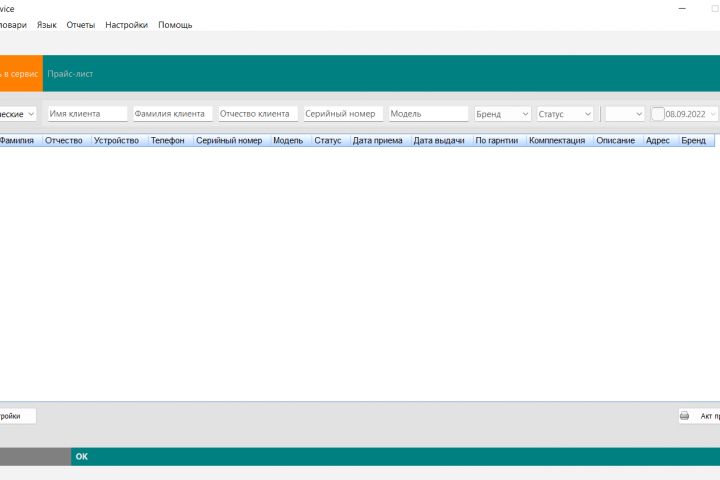Screen dimensions: 720x480
Task: Sort by the Отчество column header
Action: (x=67, y=141)
